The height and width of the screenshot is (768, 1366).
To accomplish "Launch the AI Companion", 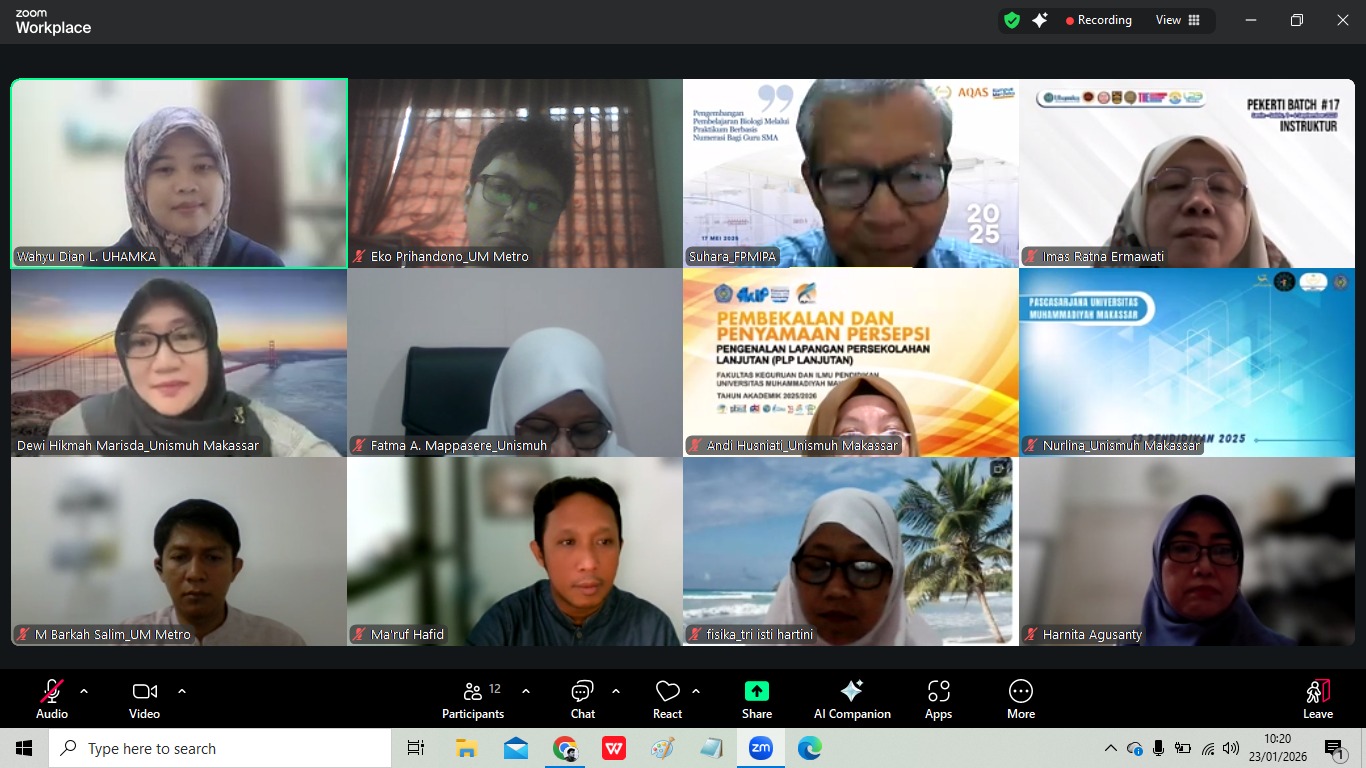I will tap(852, 699).
